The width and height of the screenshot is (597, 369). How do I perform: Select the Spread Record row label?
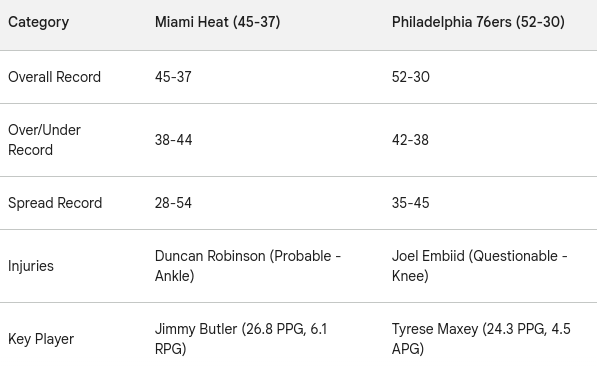[x=55, y=203]
